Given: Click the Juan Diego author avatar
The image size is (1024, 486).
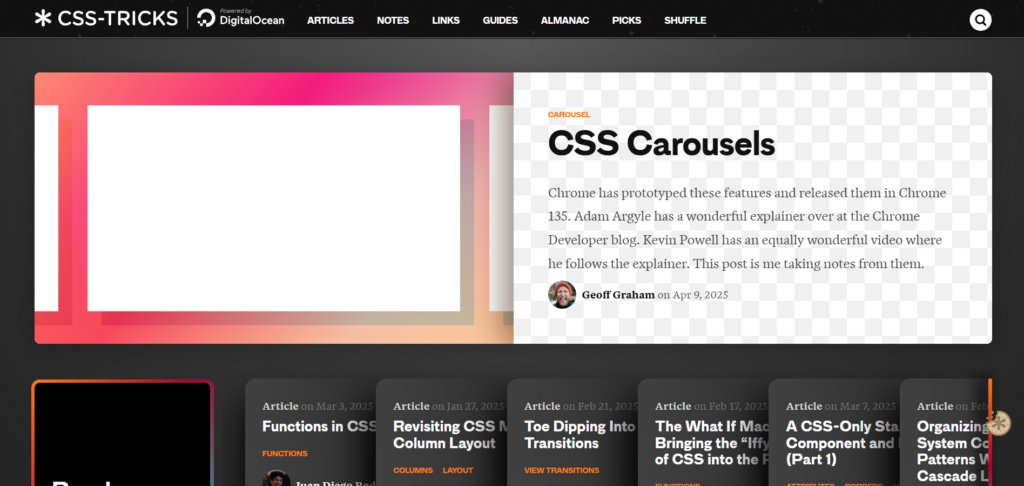Looking at the screenshot, I should click(276, 479).
